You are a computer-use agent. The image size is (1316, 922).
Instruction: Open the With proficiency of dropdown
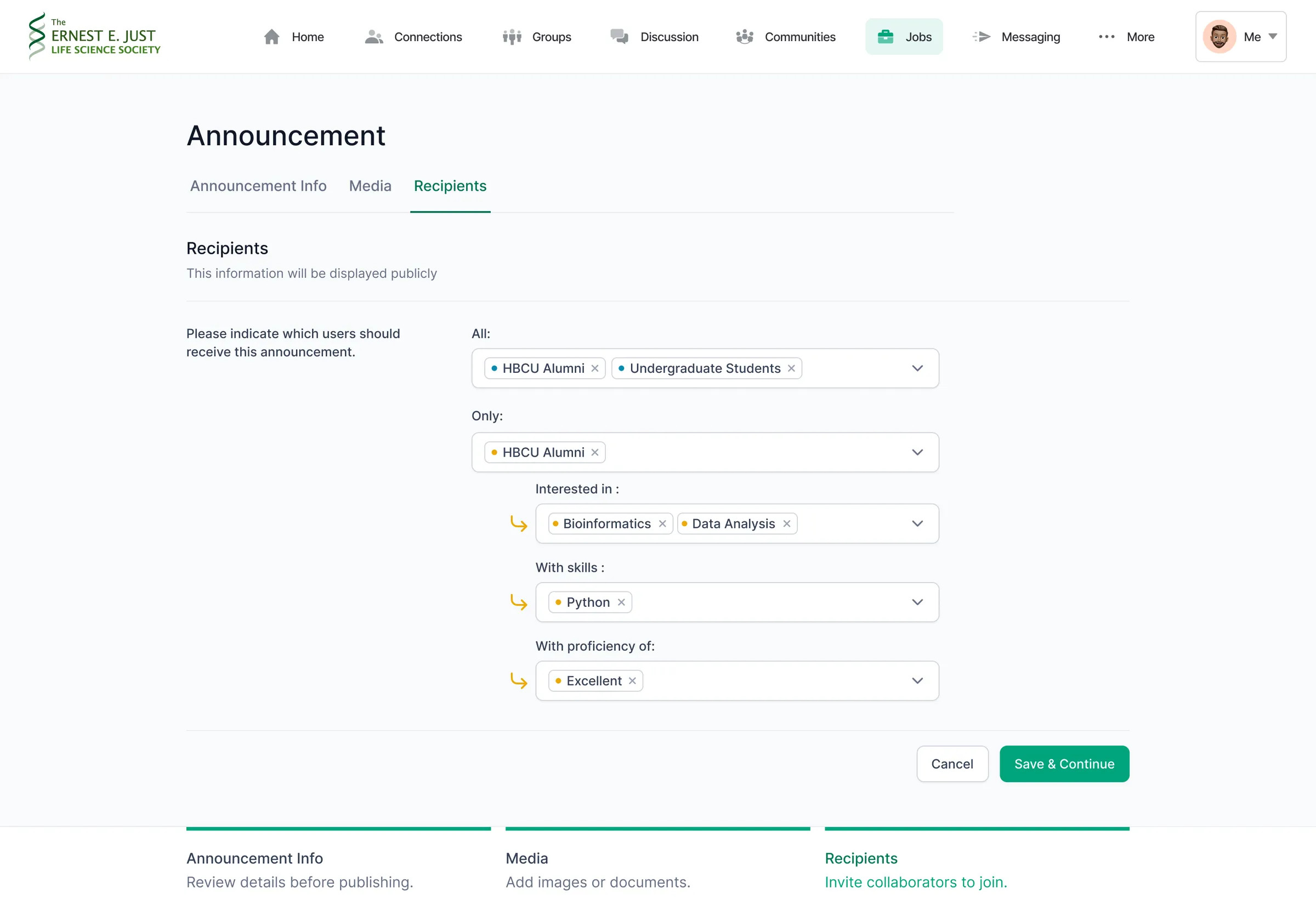coord(917,681)
